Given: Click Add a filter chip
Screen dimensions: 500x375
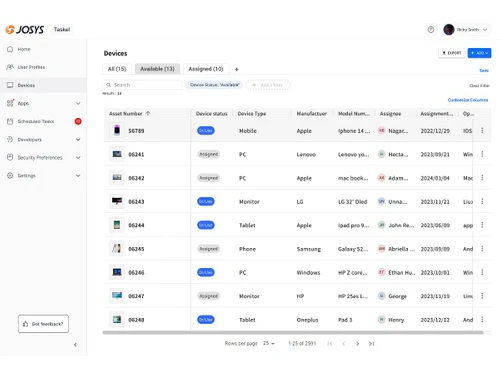Looking at the screenshot, I should [x=268, y=85].
